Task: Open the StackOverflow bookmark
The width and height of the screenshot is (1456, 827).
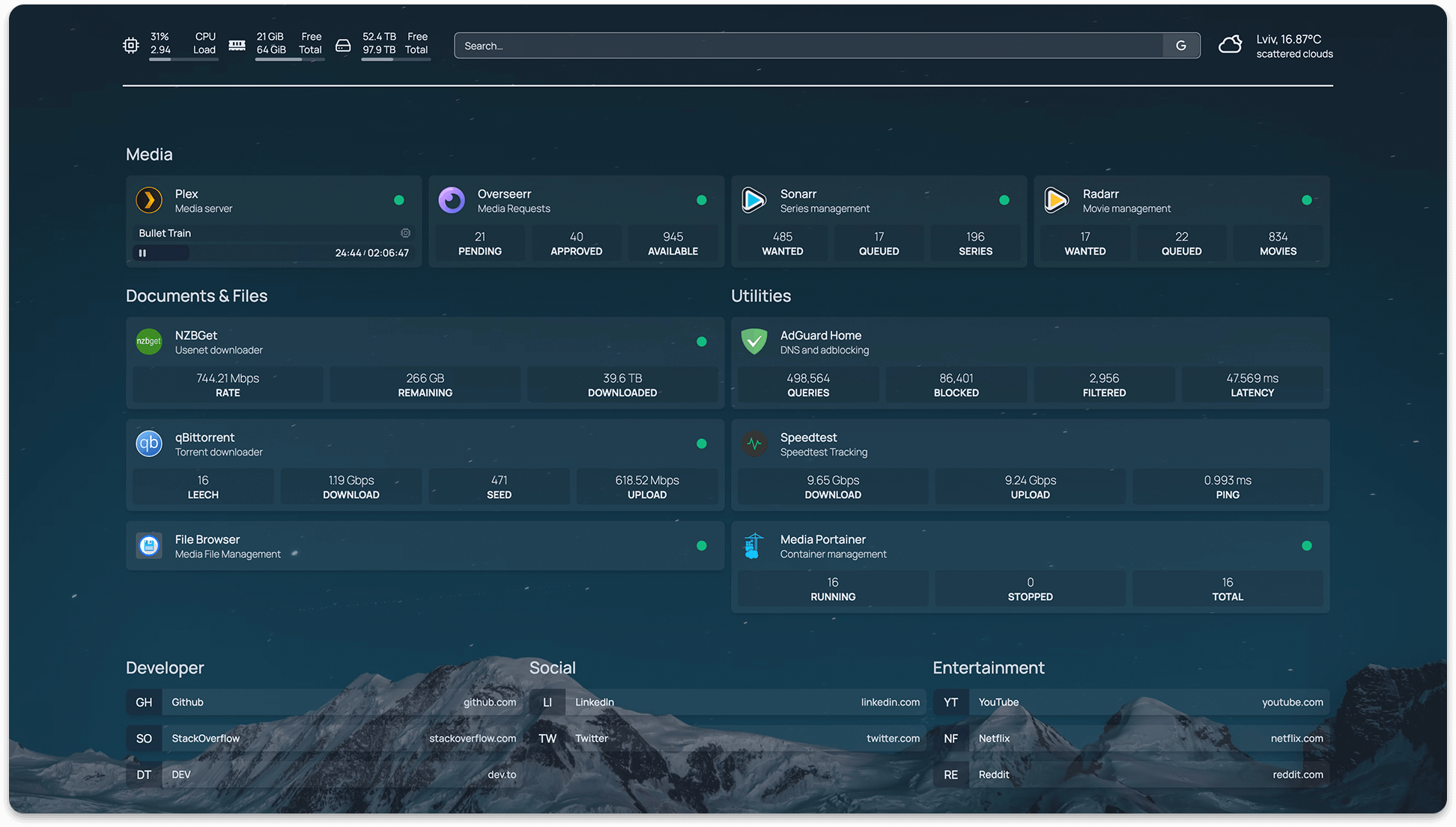Action: (x=324, y=739)
